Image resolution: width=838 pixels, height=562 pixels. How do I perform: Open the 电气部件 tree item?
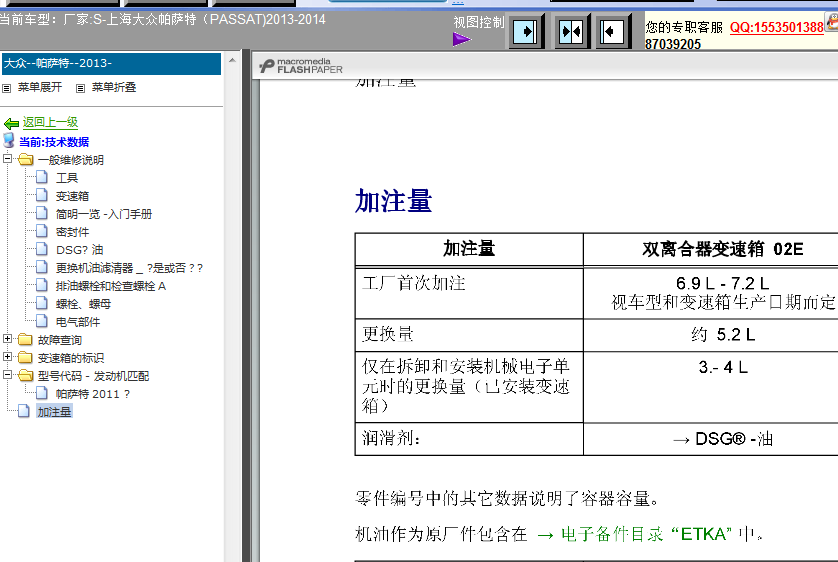(77, 322)
